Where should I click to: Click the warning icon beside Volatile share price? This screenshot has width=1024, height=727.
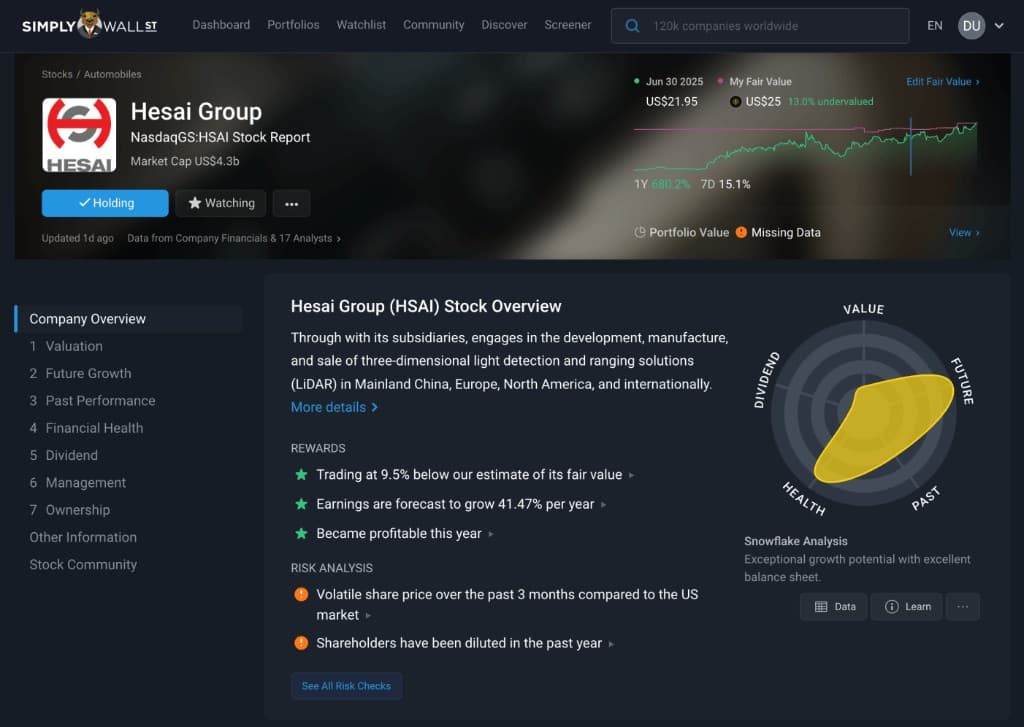click(301, 594)
